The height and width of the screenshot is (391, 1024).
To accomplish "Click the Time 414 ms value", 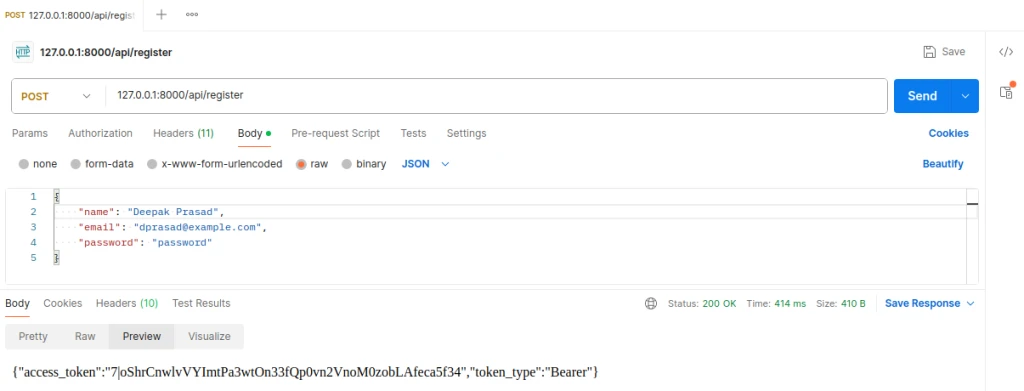I will tap(790, 304).
